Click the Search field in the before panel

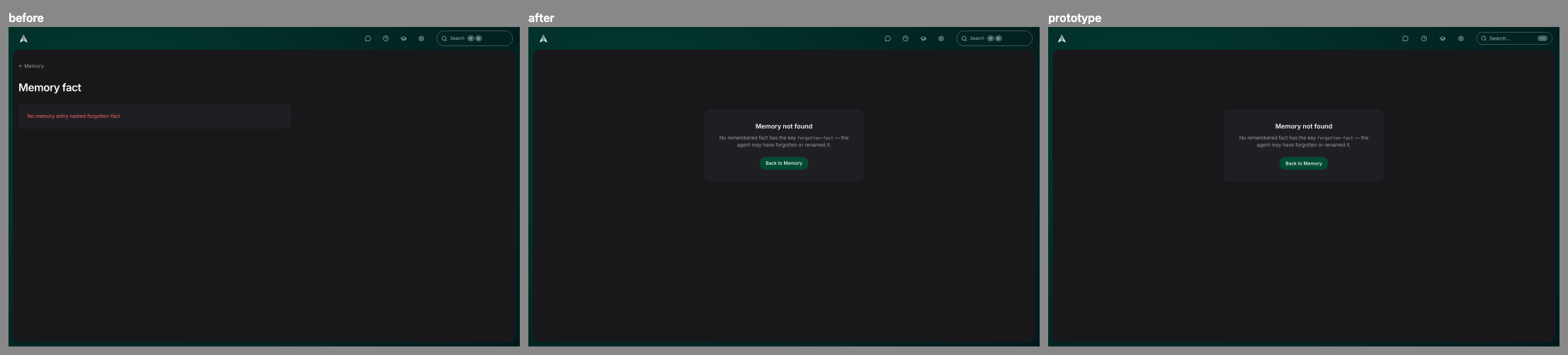474,38
